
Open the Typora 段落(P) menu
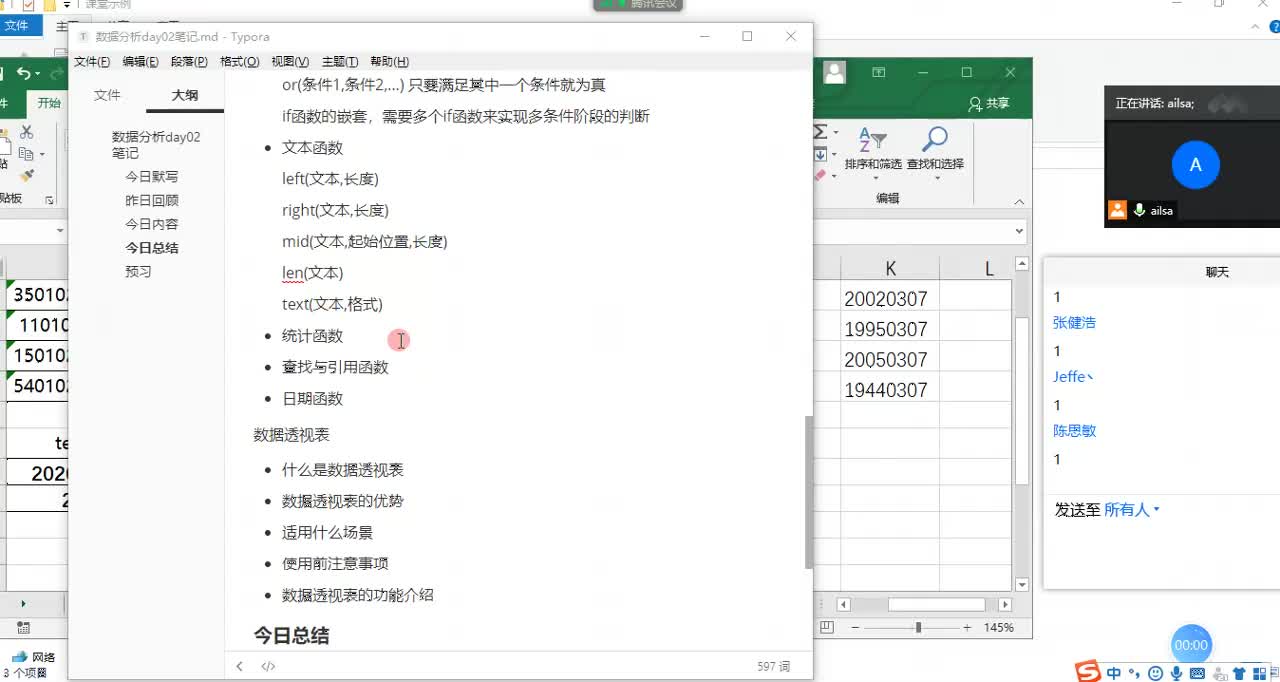[189, 62]
